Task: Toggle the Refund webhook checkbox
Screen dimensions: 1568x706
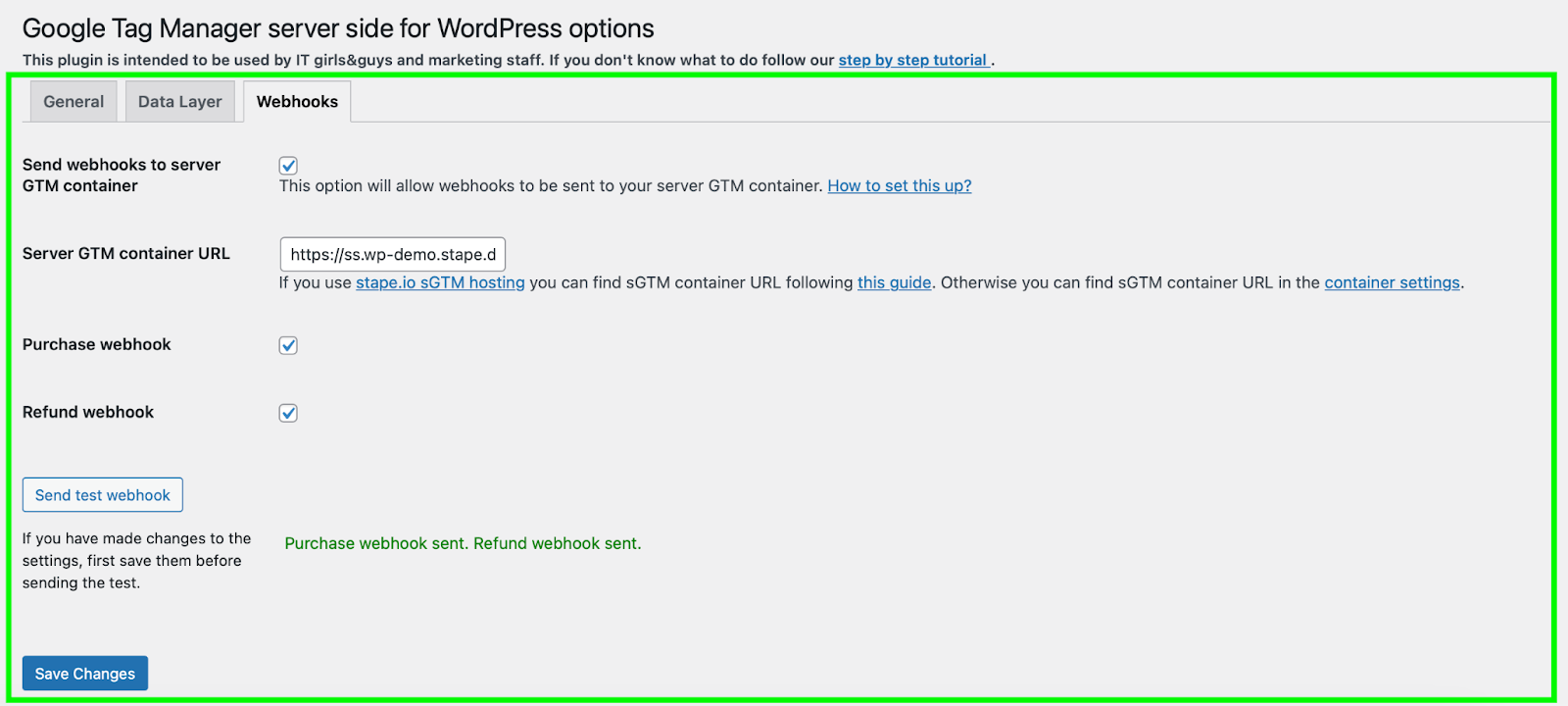Action: point(288,413)
